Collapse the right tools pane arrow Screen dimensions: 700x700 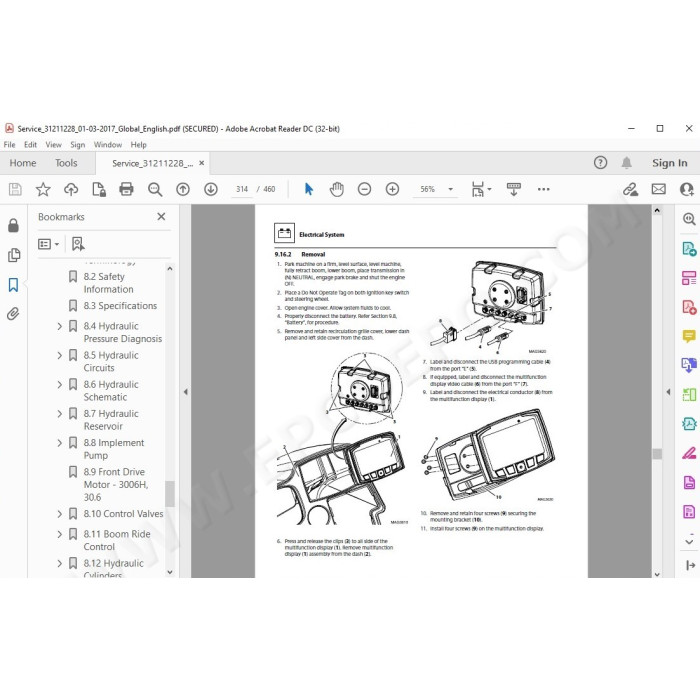click(668, 392)
